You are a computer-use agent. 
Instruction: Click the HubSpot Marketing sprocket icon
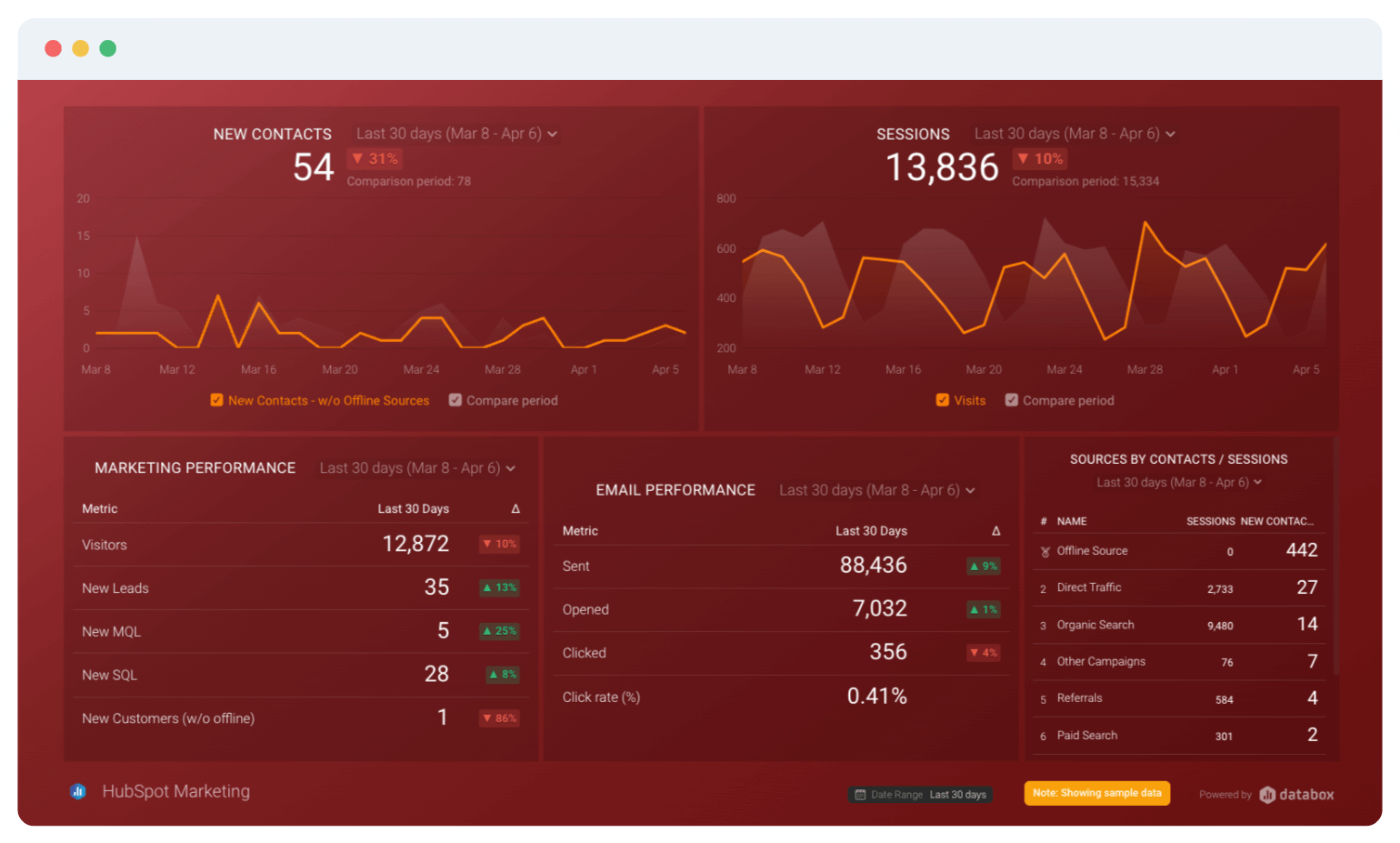pyautogui.click(x=78, y=791)
